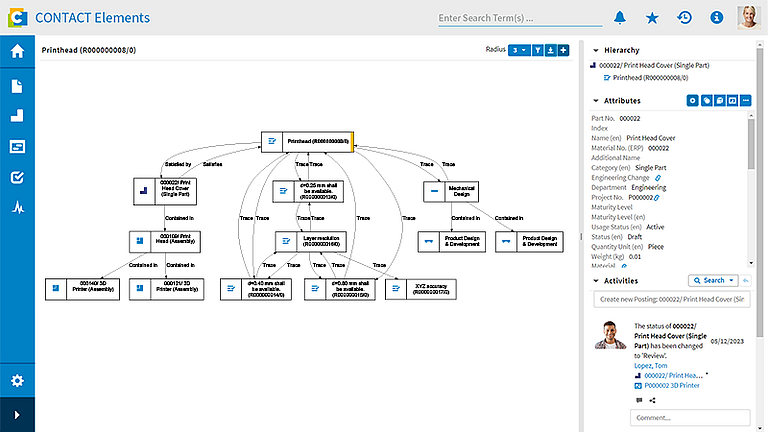Focus the Enter Search Term(s) field

coord(520,18)
